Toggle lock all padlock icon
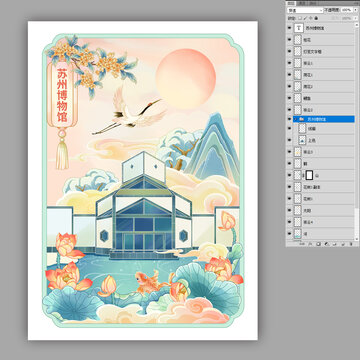 [316, 18]
